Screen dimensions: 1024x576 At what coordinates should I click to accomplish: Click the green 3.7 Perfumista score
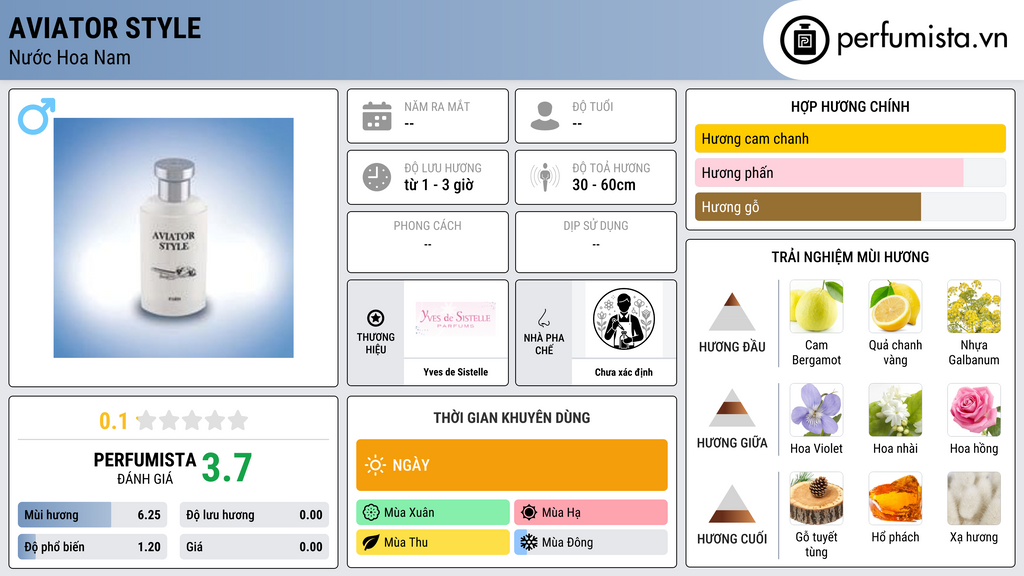pos(227,468)
